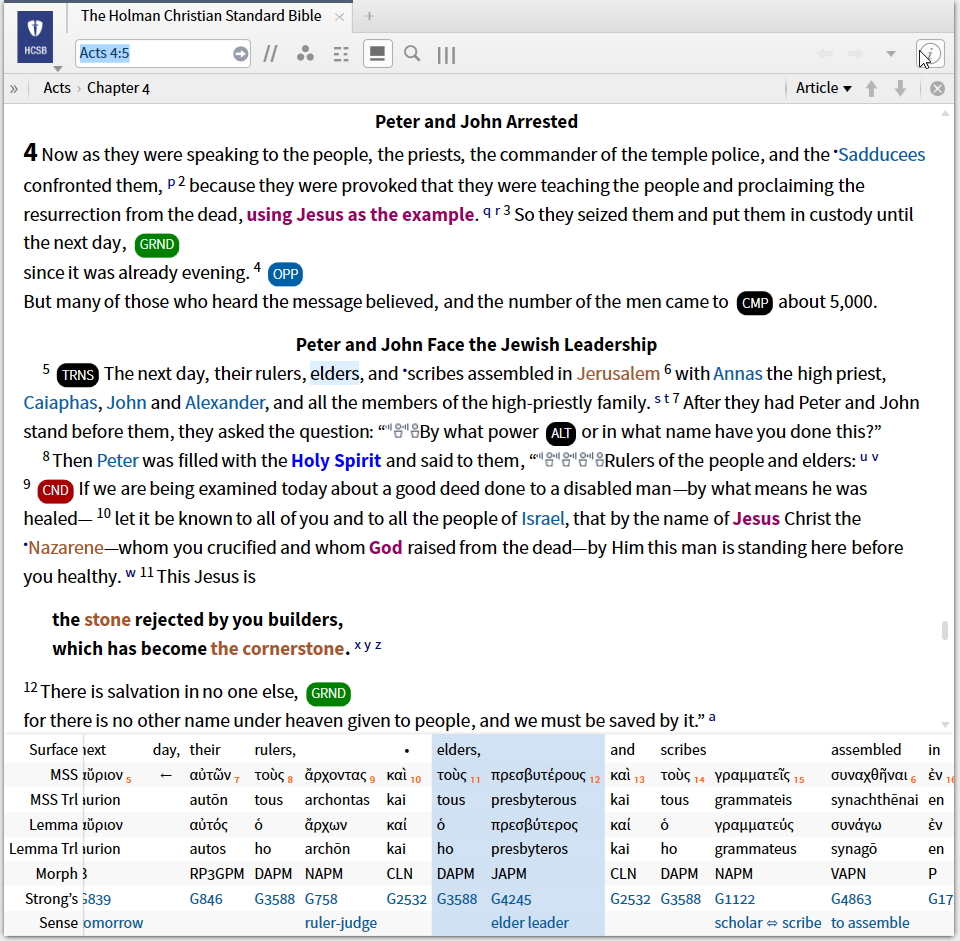Click the sense 'elder leader'
The width and height of the screenshot is (960, 941).
[530, 923]
